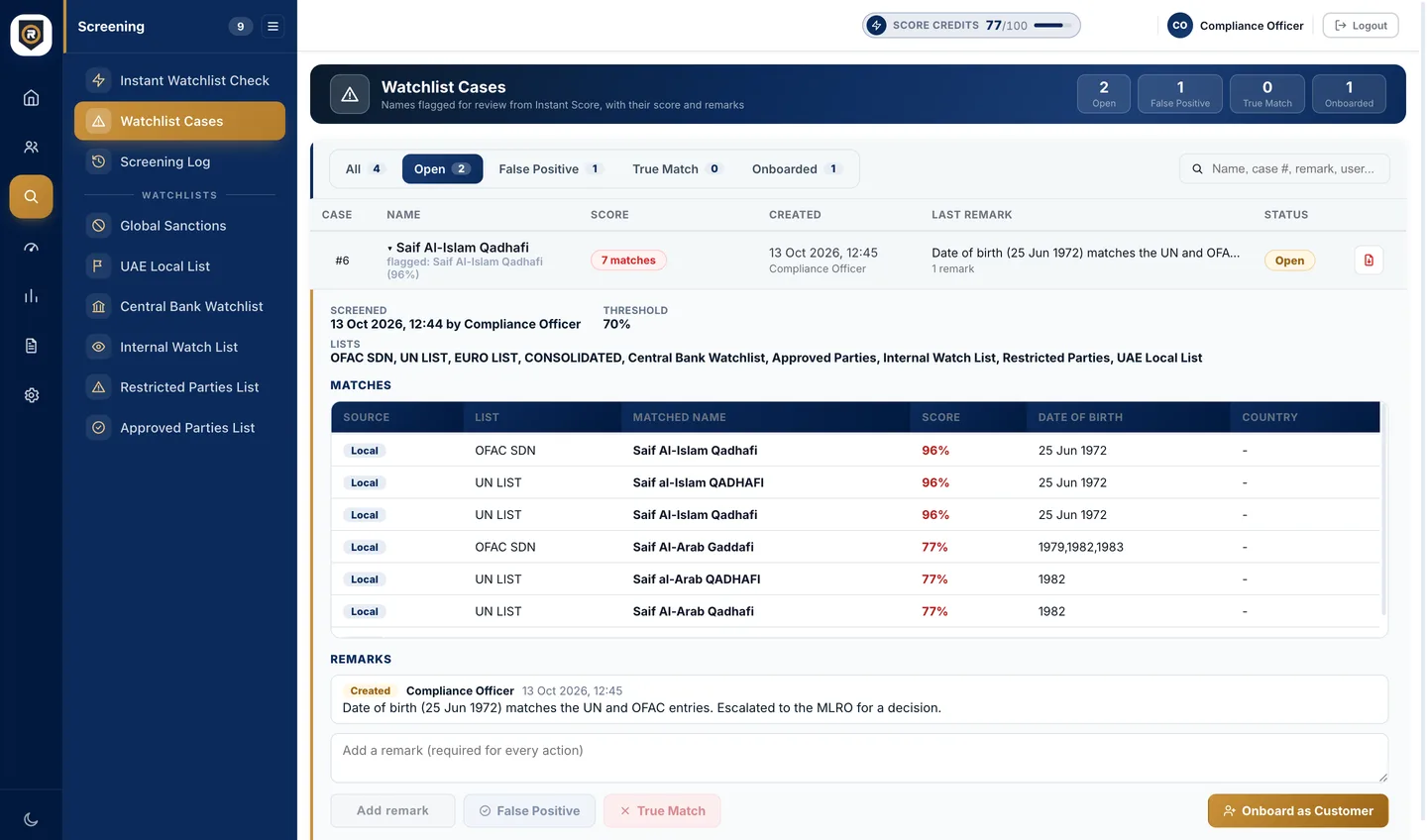Open Internal Watch List

(179, 347)
